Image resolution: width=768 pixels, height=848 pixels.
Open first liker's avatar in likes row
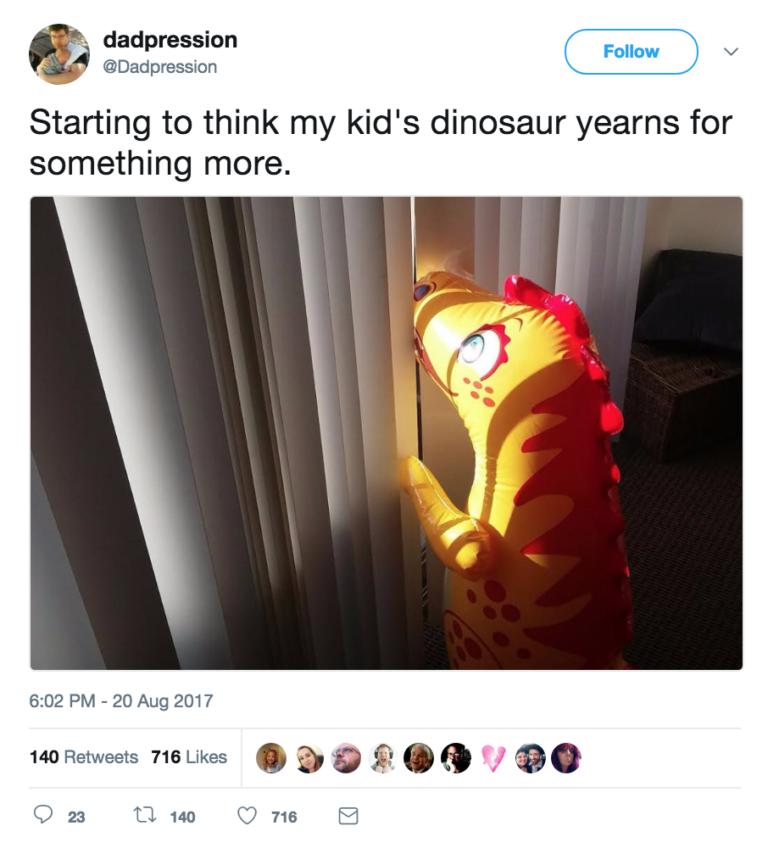(x=271, y=757)
